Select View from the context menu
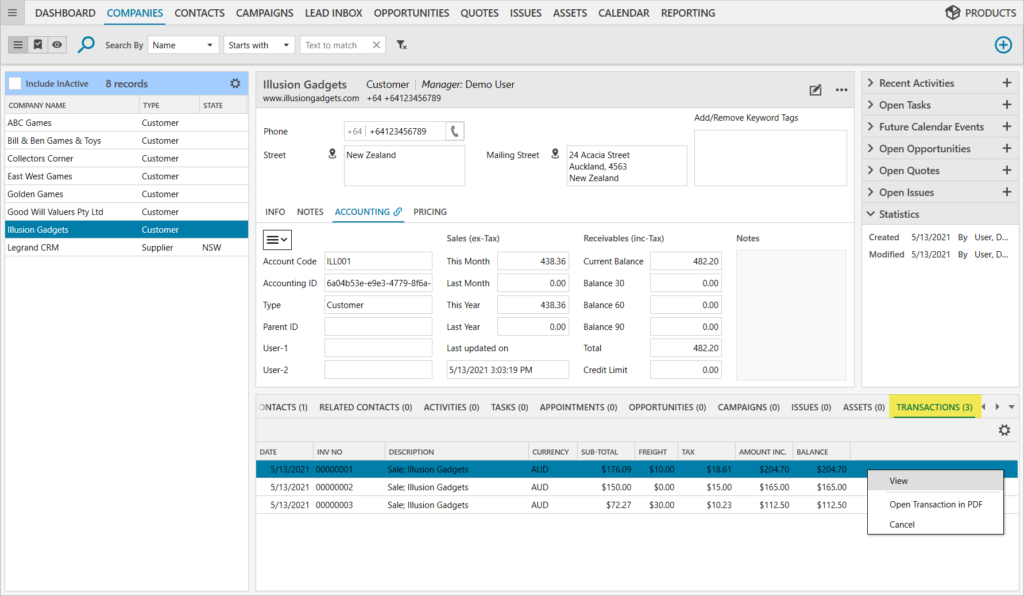The image size is (1024, 596). 898,481
